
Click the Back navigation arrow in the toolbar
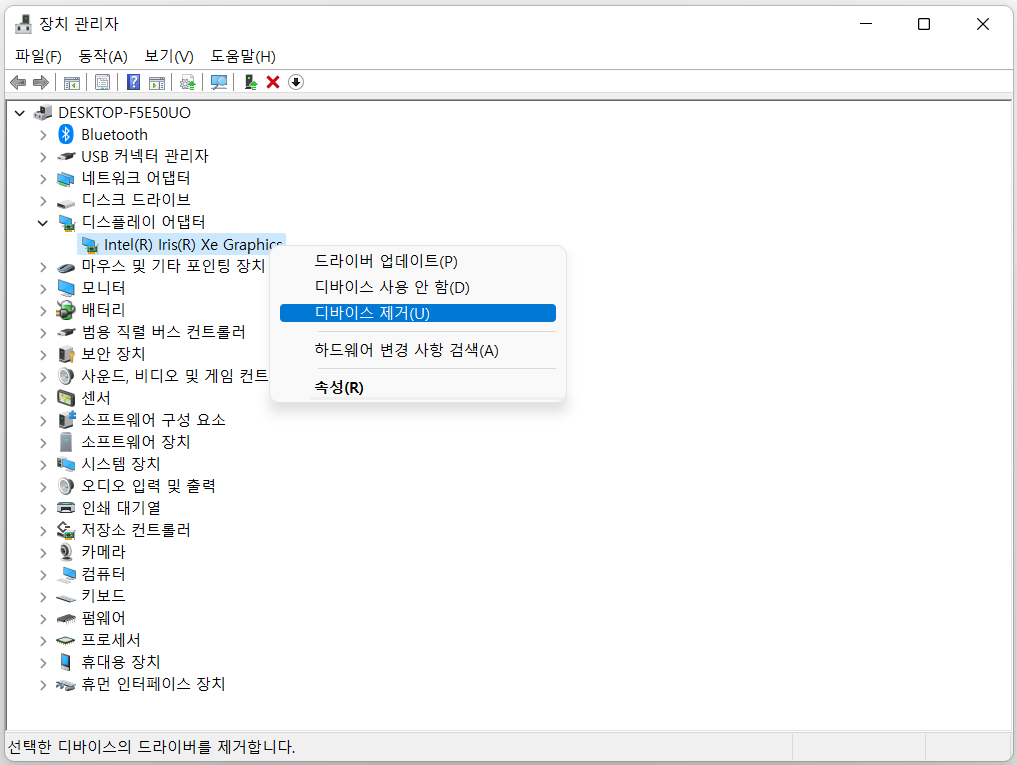coord(17,82)
